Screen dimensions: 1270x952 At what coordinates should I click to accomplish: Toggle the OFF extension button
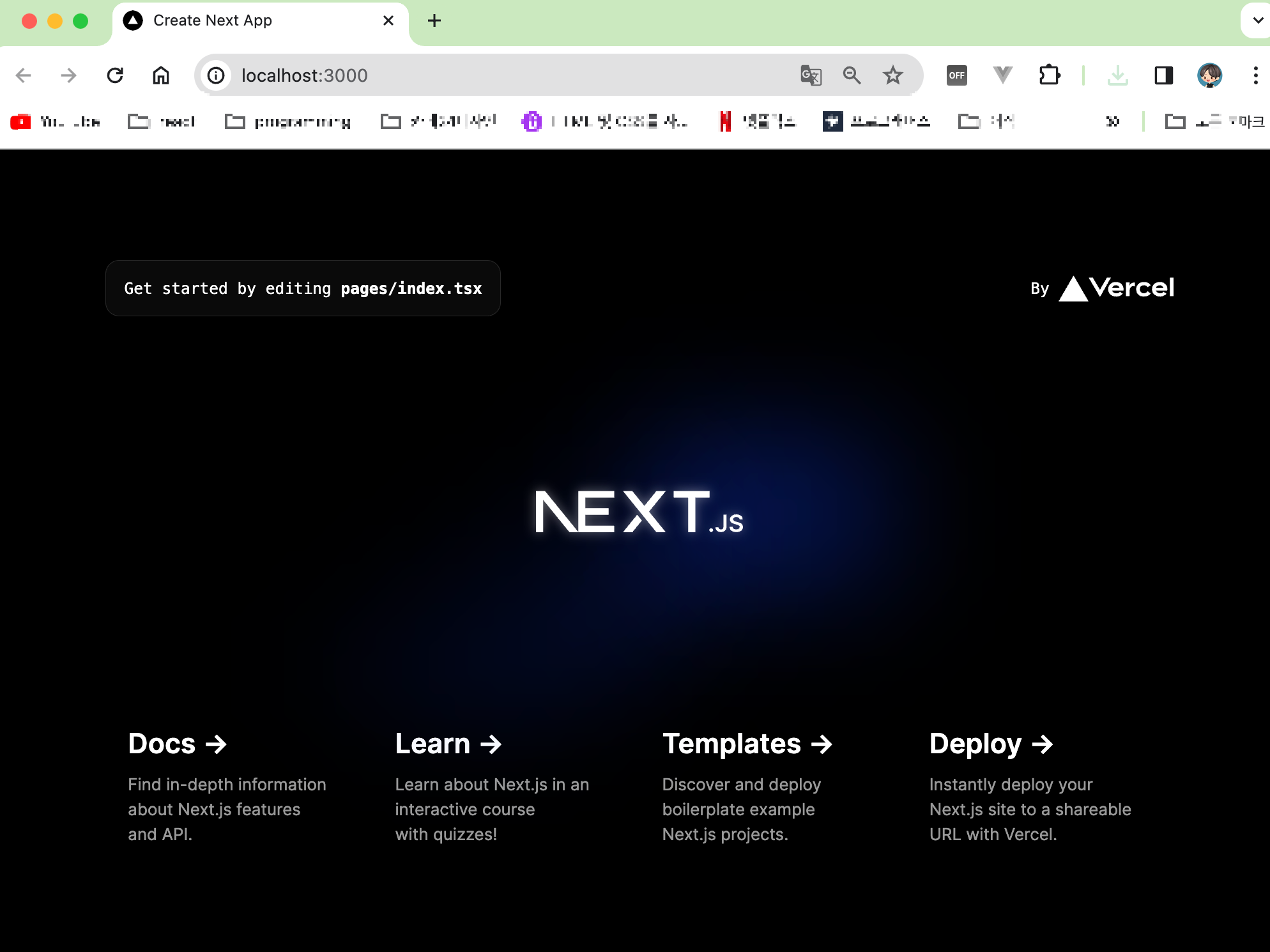(956, 75)
